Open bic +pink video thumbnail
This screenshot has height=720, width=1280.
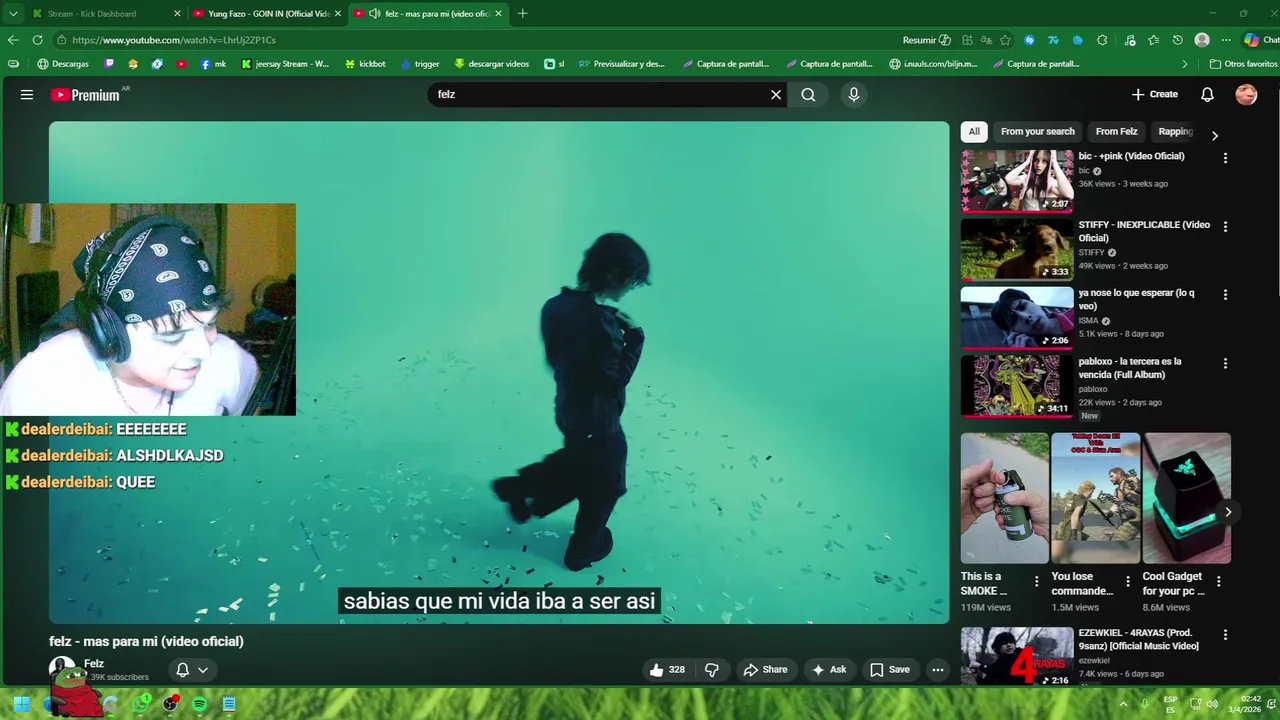pyautogui.click(x=1017, y=181)
